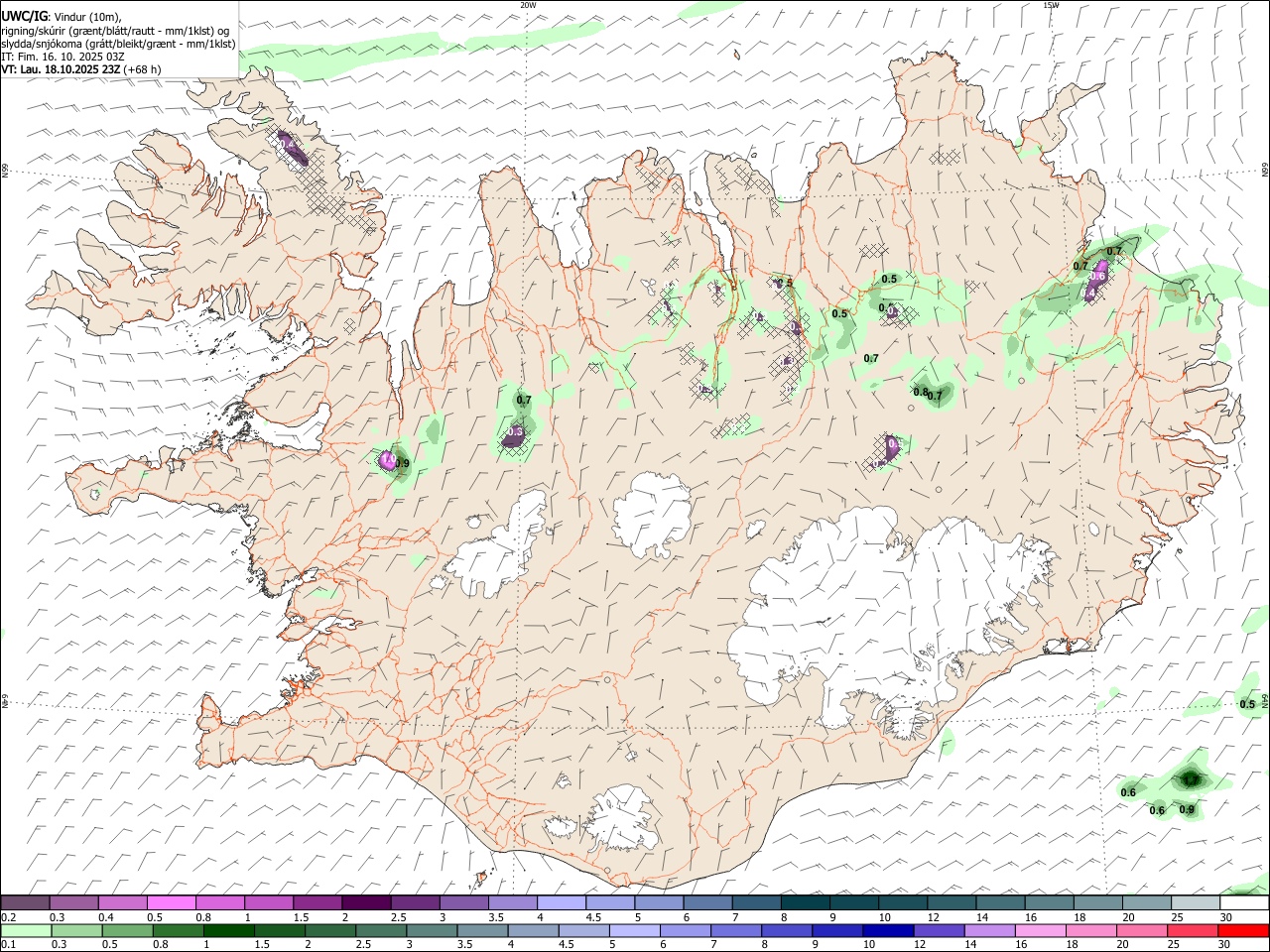The height and width of the screenshot is (952, 1270).
Task: Select the dusky purple 0.2 swatch in the snow scale
Action: pyautogui.click(x=25, y=903)
